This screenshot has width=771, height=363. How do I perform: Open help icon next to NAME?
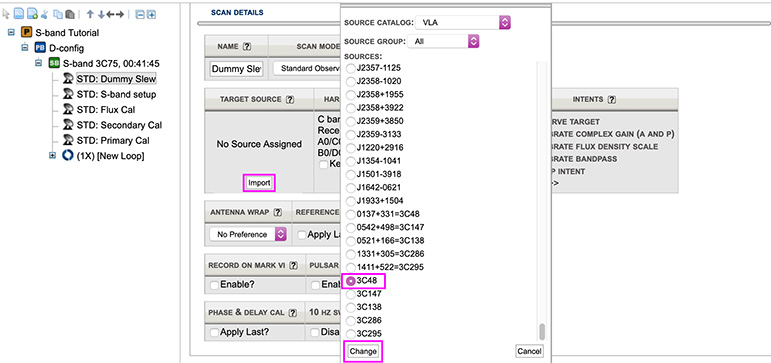(247, 47)
